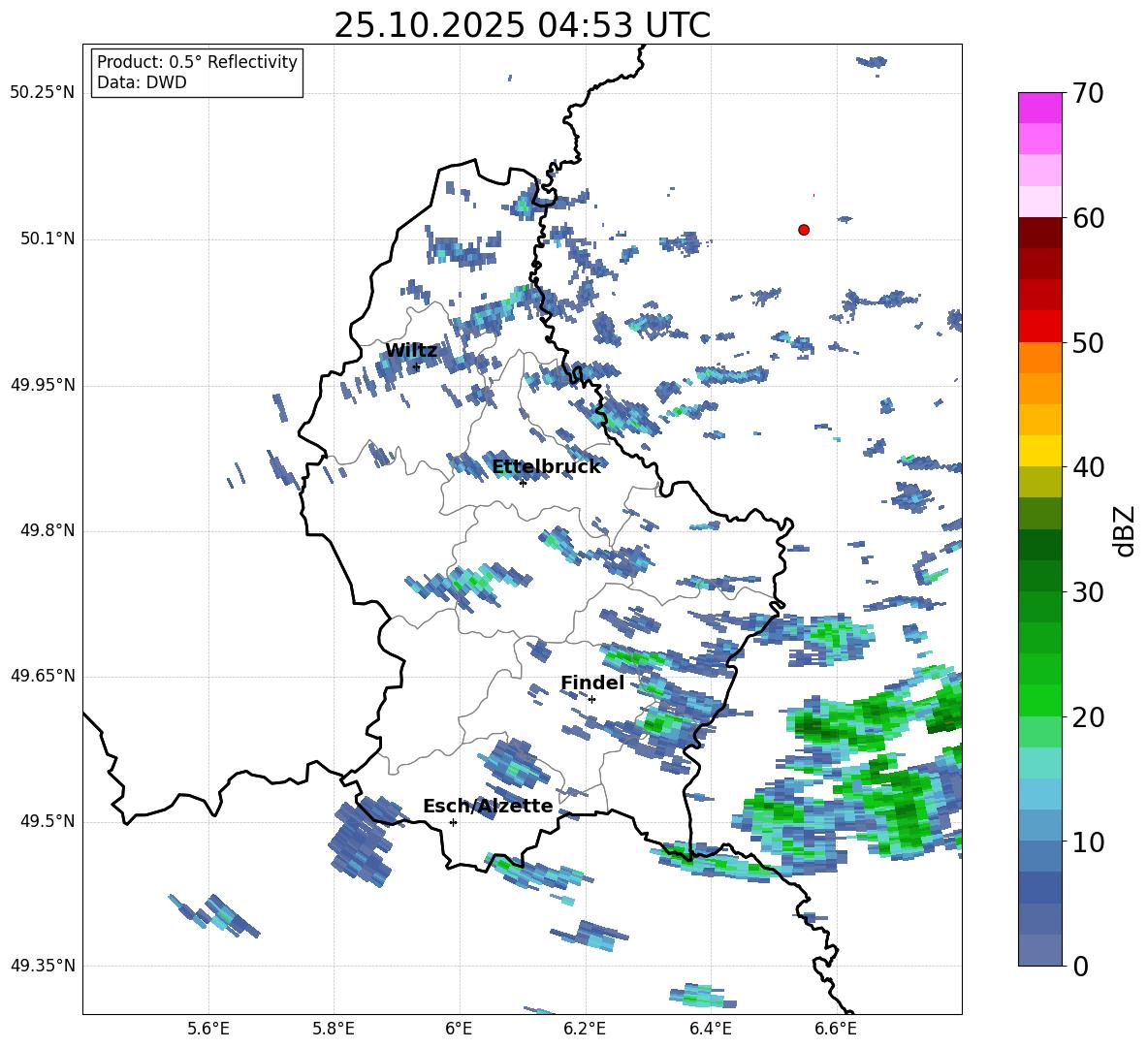Screen dimensions: 1148x1048
Task: Click the 49.95°N latitude label
Action: pos(43,385)
